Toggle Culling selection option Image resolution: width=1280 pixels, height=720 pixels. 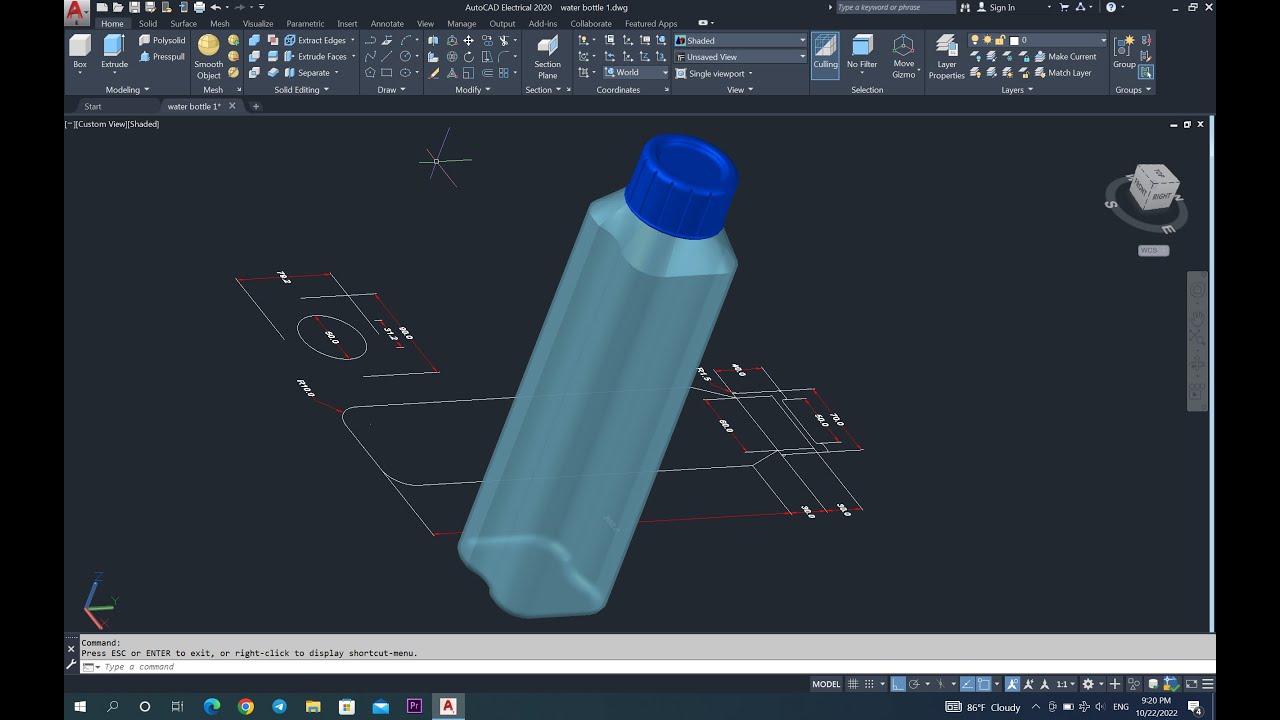(825, 55)
